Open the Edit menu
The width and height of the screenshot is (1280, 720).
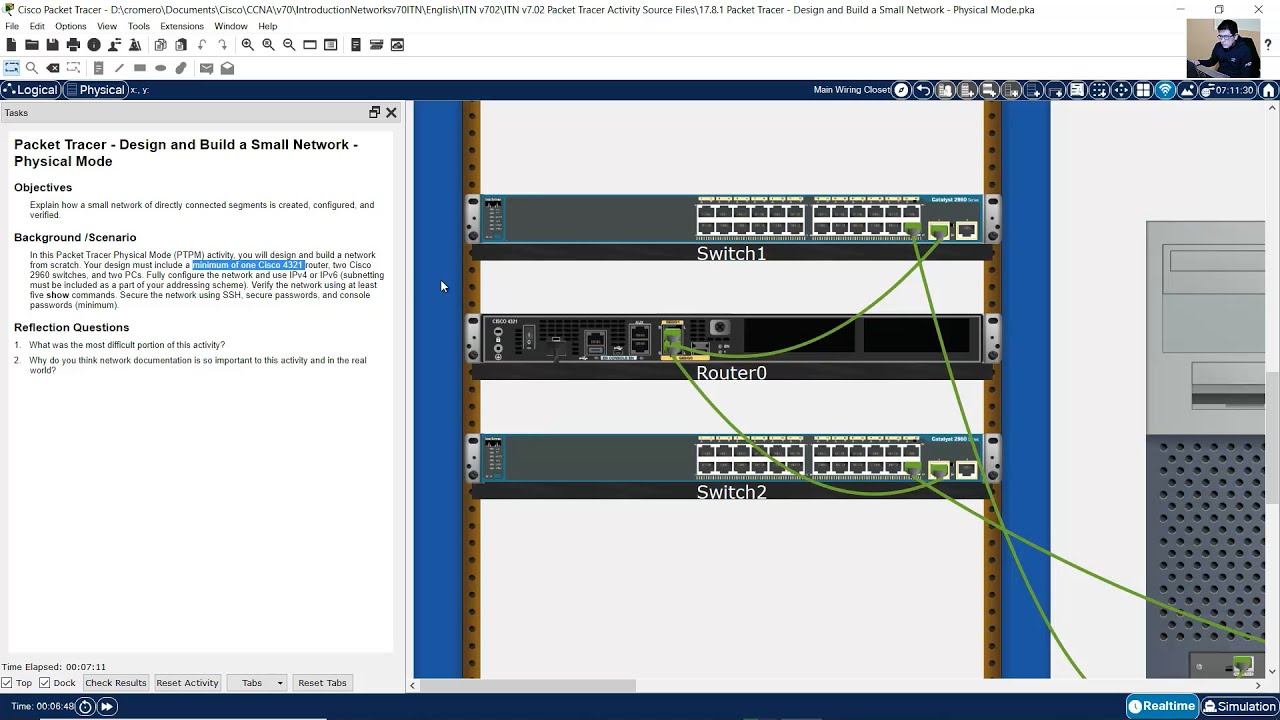click(x=37, y=26)
